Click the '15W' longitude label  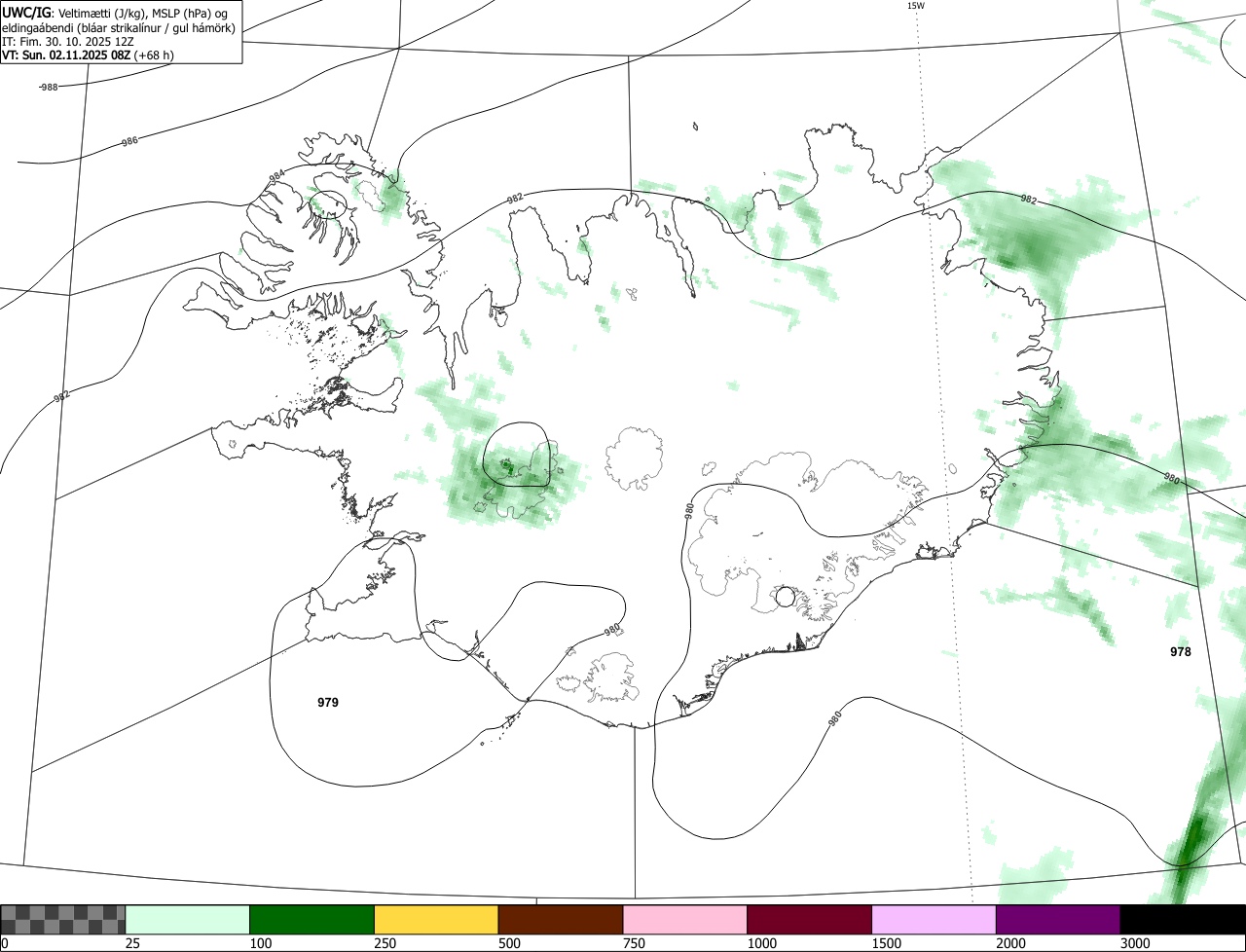tap(915, 6)
